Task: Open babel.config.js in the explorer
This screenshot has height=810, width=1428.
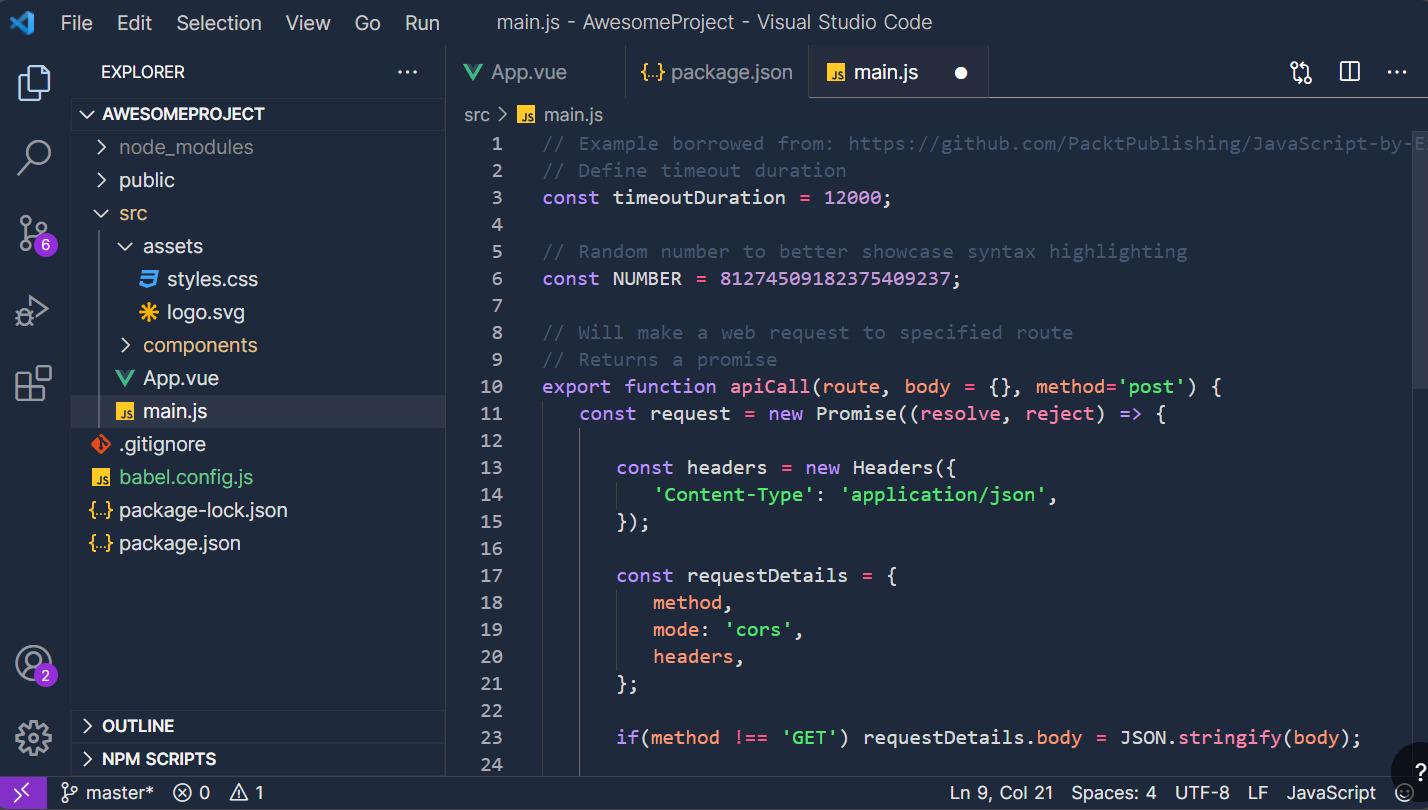Action: point(258,477)
